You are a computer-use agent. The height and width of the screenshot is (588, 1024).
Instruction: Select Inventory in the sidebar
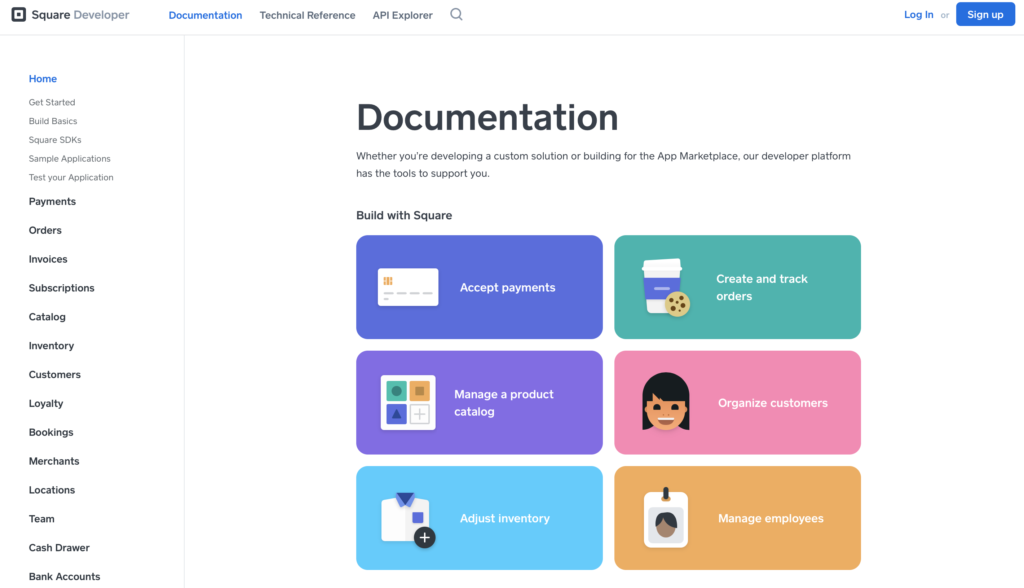point(51,346)
